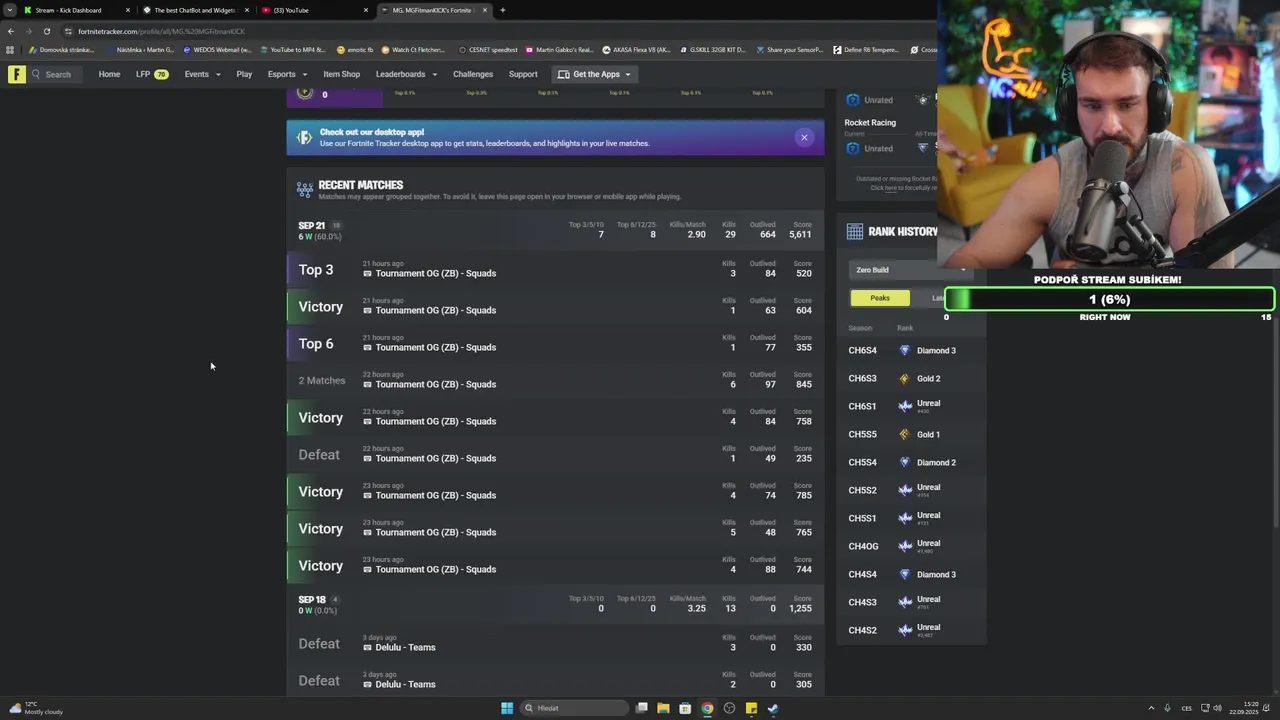The image size is (1280, 720).
Task: Open the Defeat Tournament OG Squads match
Action: [555, 455]
